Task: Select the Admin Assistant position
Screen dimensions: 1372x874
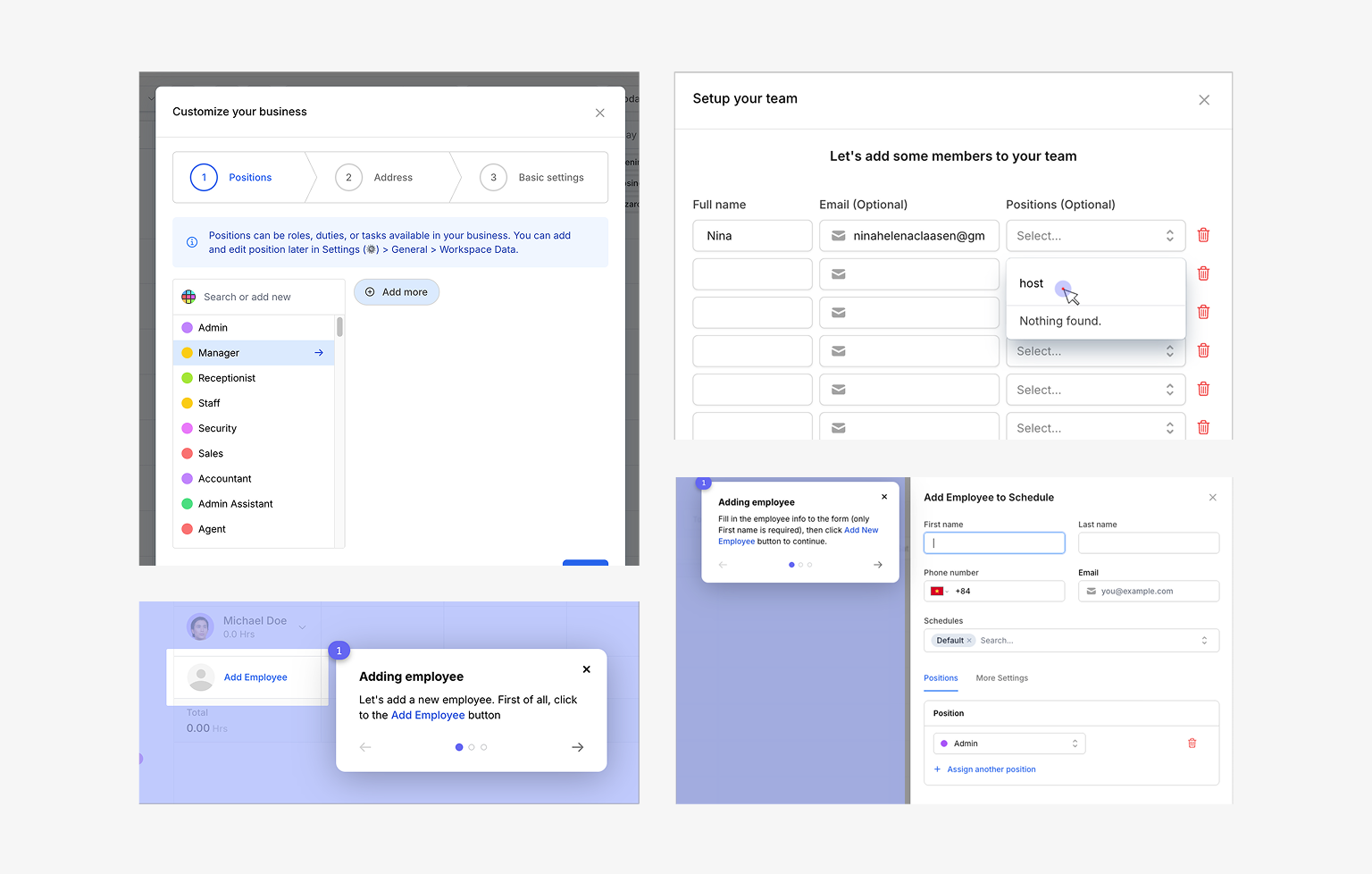Action: pos(254,504)
